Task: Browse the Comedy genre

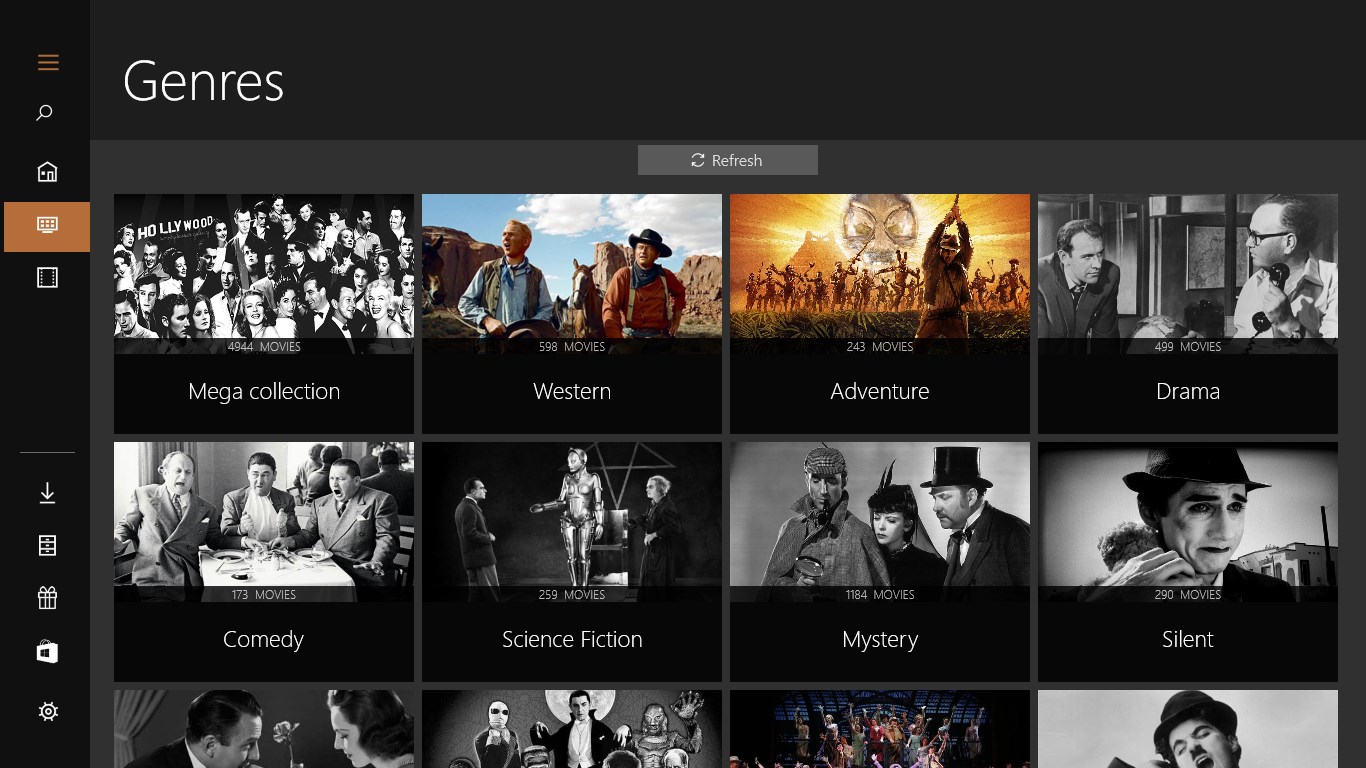Action: (263, 561)
